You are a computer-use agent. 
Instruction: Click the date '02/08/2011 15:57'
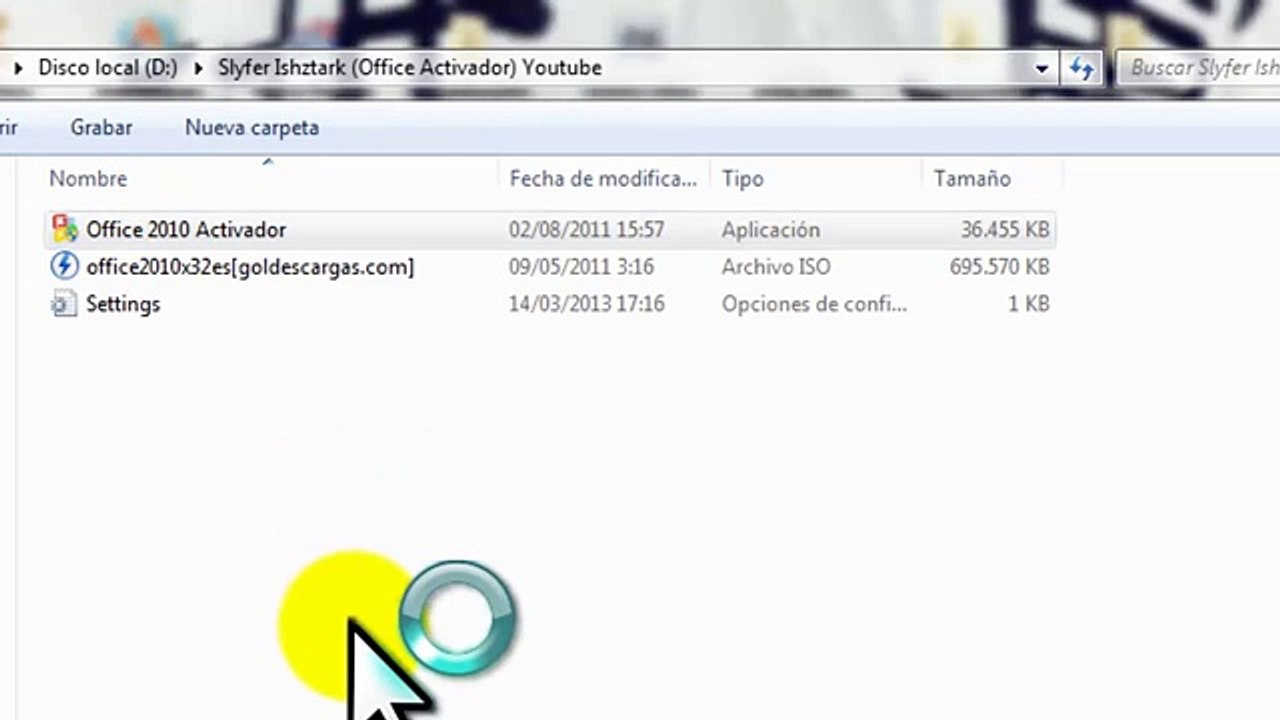[x=587, y=229]
